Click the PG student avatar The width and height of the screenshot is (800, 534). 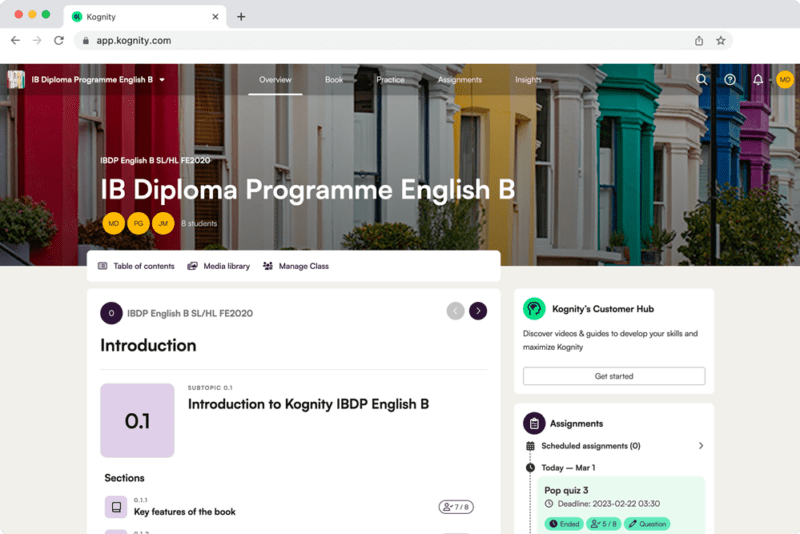click(138, 223)
